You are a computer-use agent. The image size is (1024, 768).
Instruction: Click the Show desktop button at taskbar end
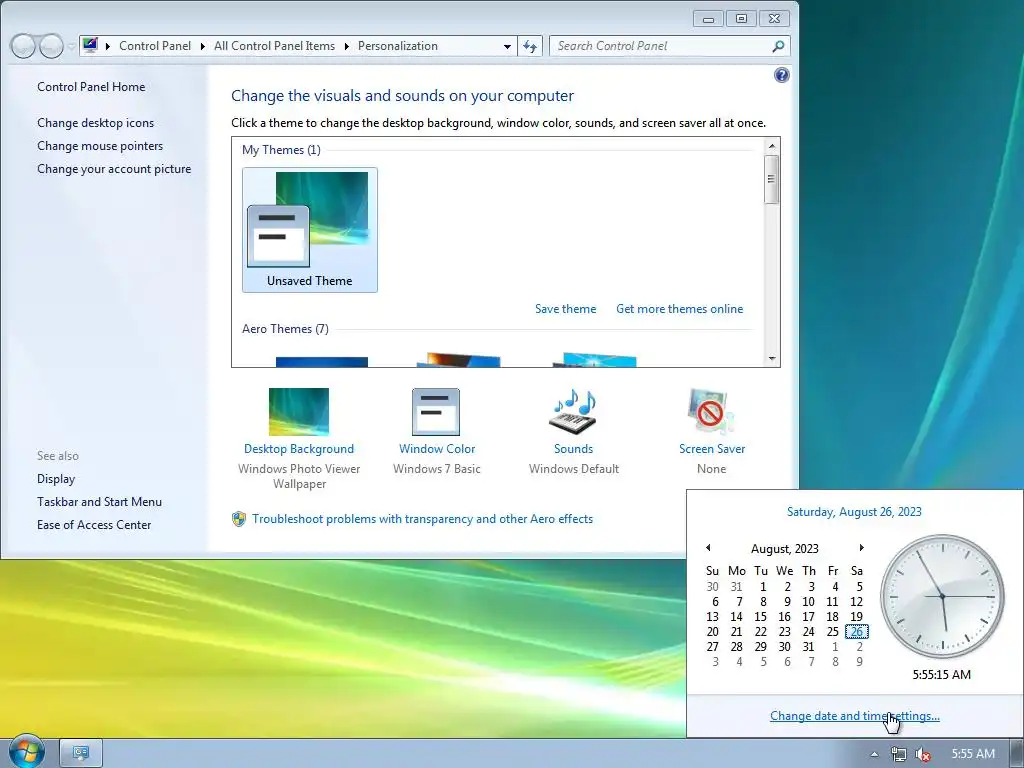pyautogui.click(x=1016, y=754)
